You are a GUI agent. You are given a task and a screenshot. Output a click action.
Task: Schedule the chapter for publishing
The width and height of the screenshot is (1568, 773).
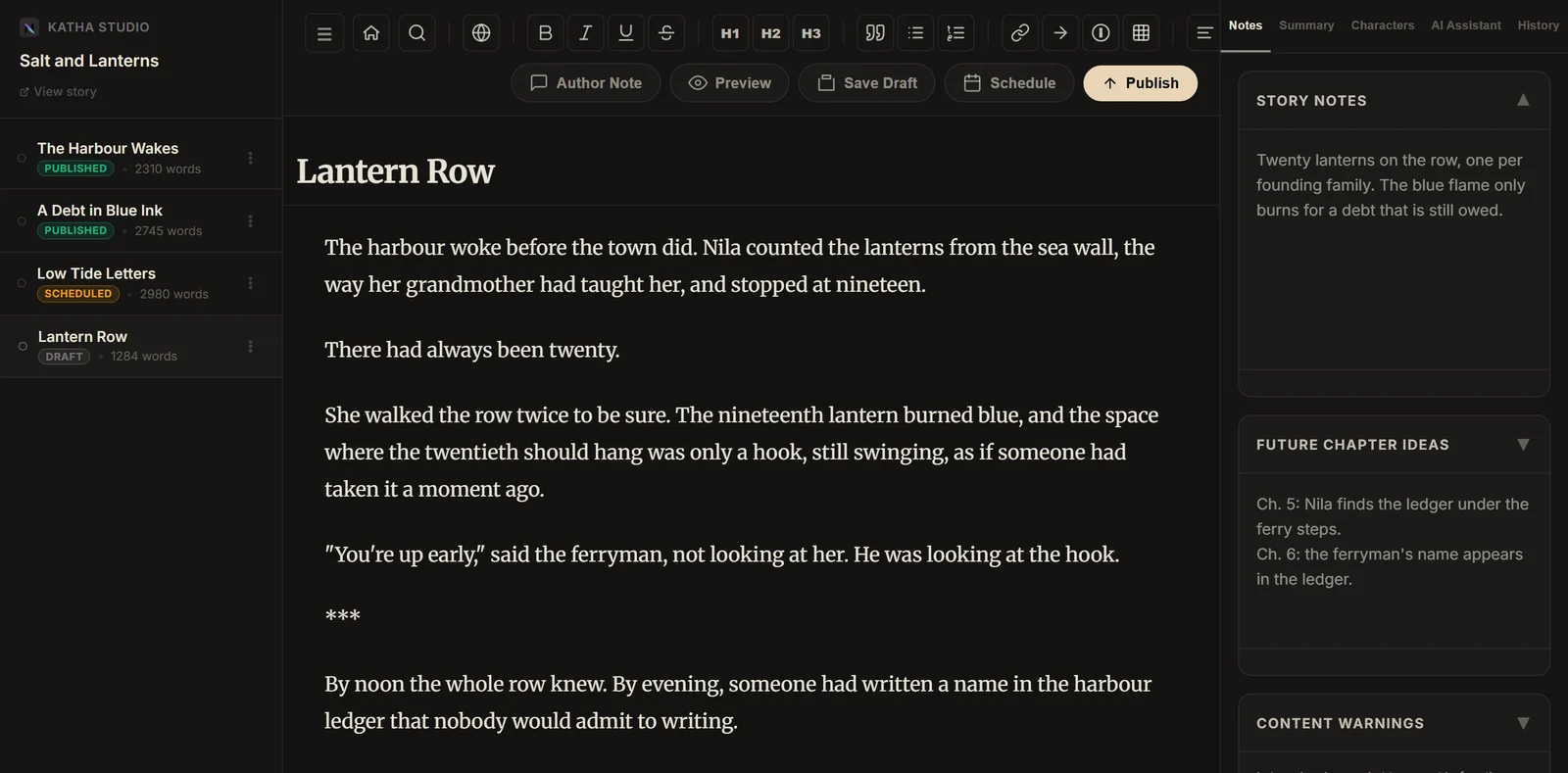1009,83
